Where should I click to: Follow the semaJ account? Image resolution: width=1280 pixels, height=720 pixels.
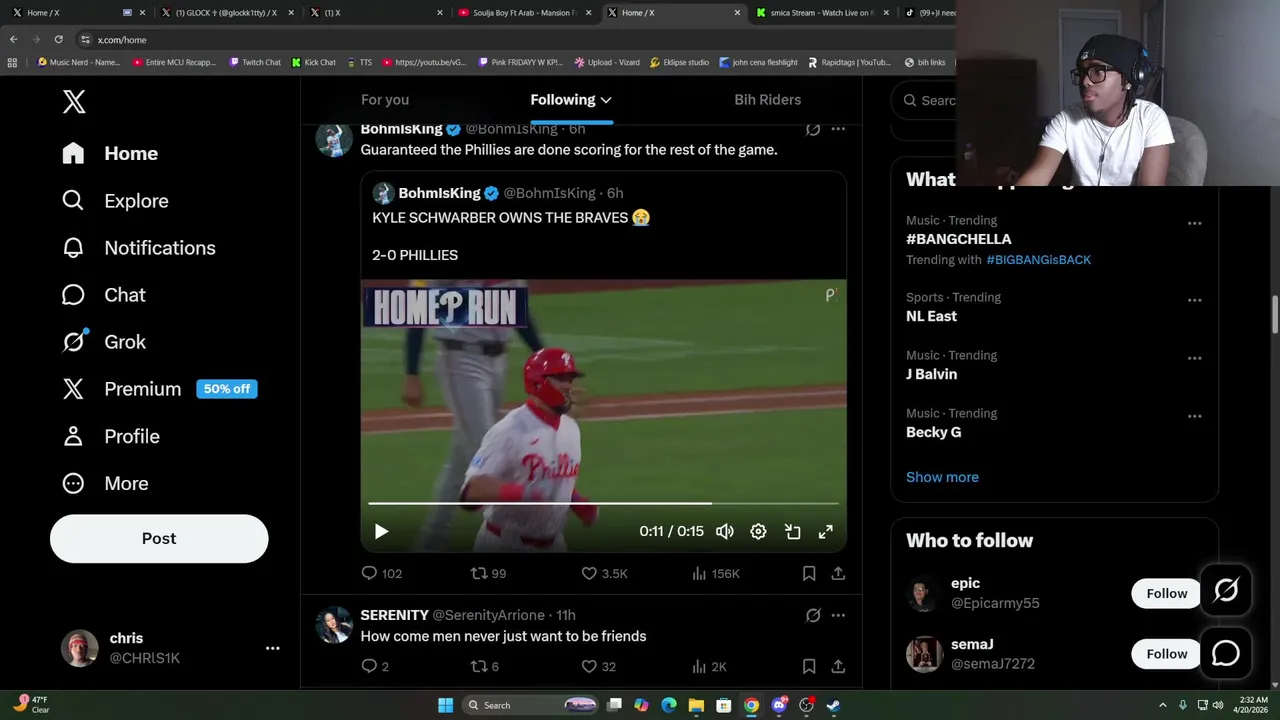click(x=1166, y=653)
